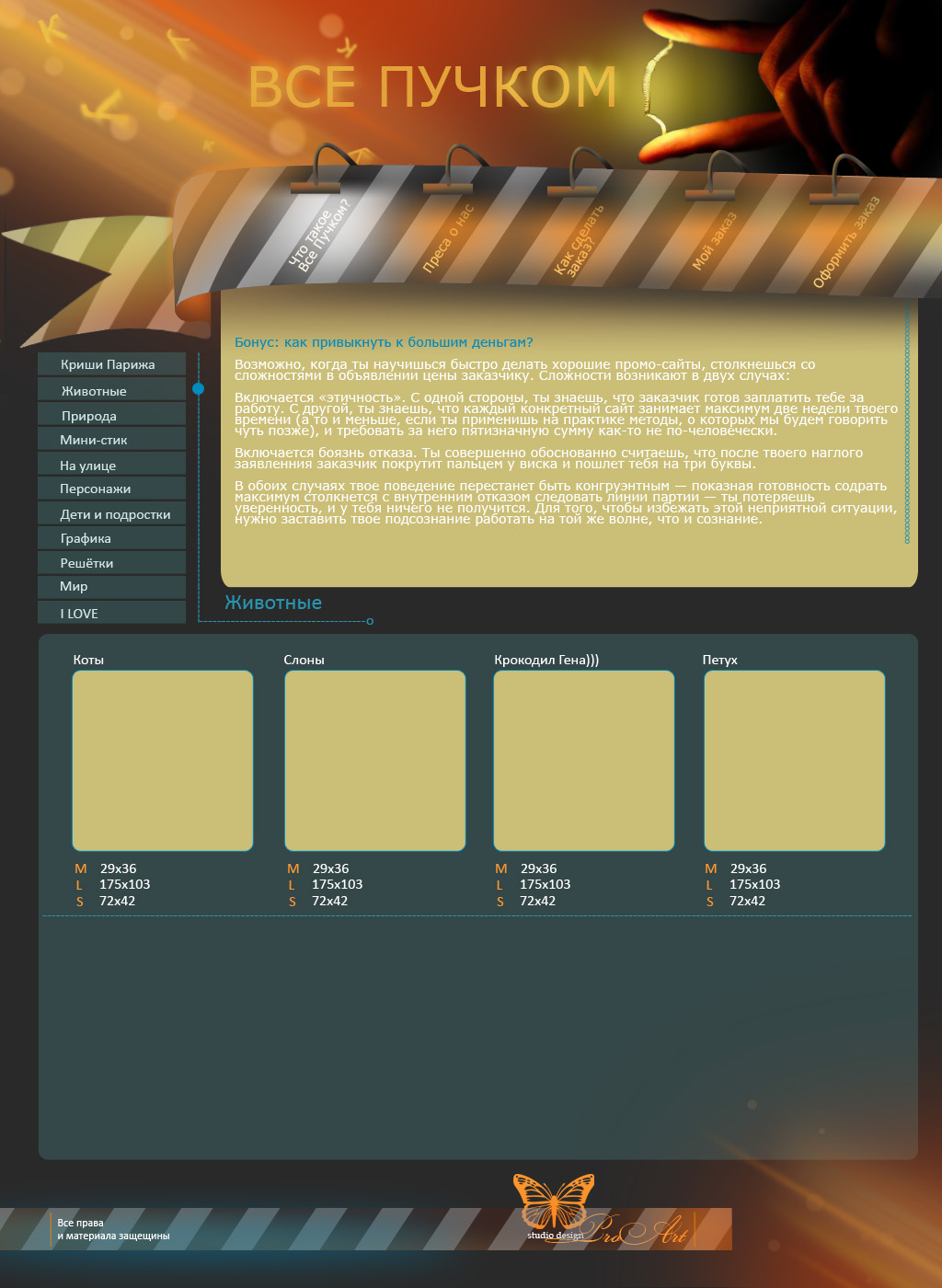Viewport: 942px width, 1288px height.
Task: Open the 'Крокодил Гена)))' thumbnail
Action: (x=584, y=760)
